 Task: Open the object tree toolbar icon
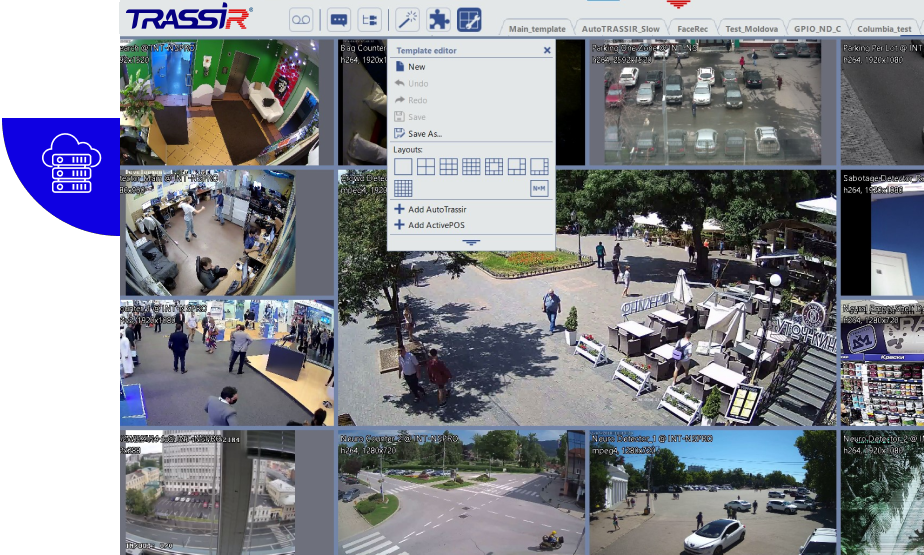(x=369, y=19)
